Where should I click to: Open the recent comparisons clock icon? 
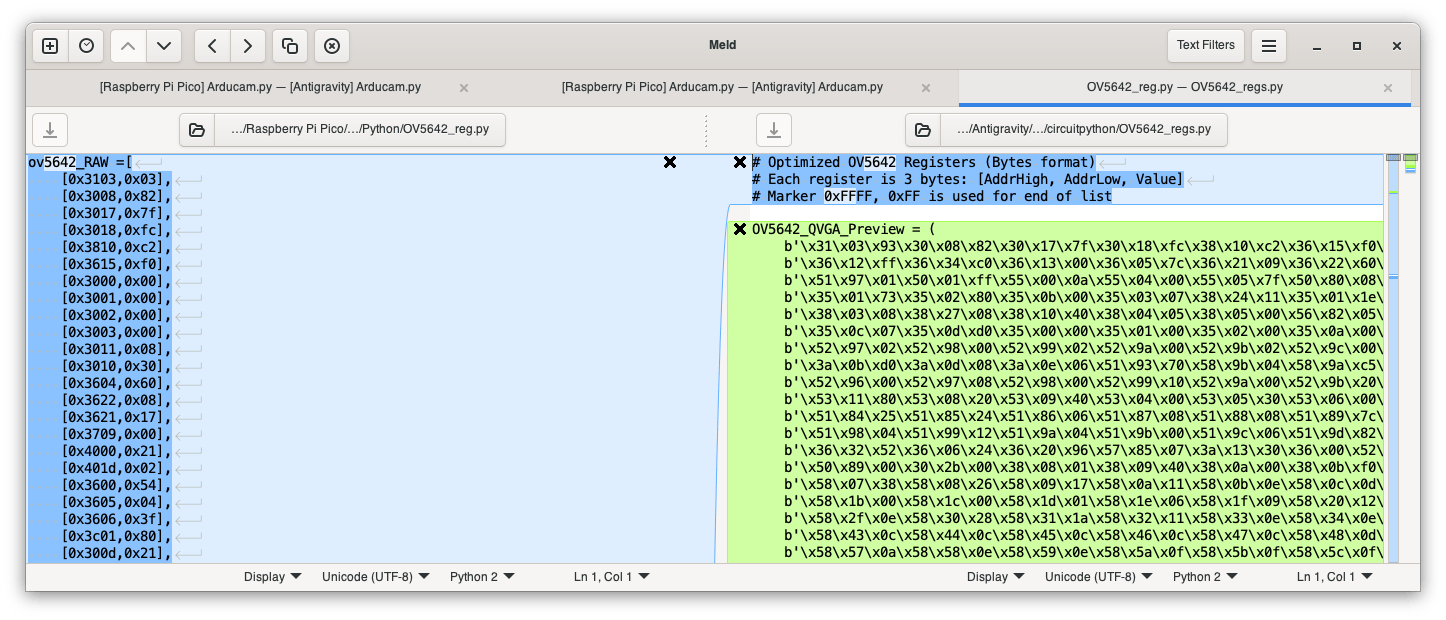[x=87, y=46]
